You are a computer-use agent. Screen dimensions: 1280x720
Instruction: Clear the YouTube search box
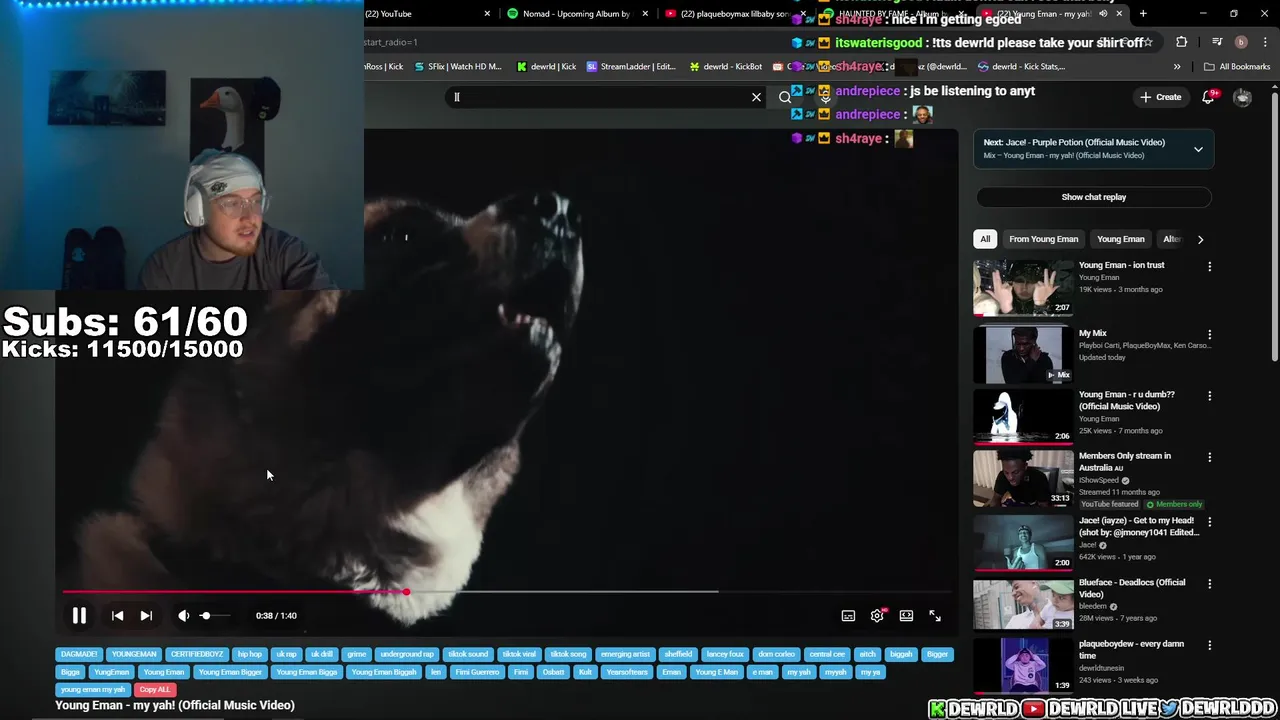[x=756, y=97]
